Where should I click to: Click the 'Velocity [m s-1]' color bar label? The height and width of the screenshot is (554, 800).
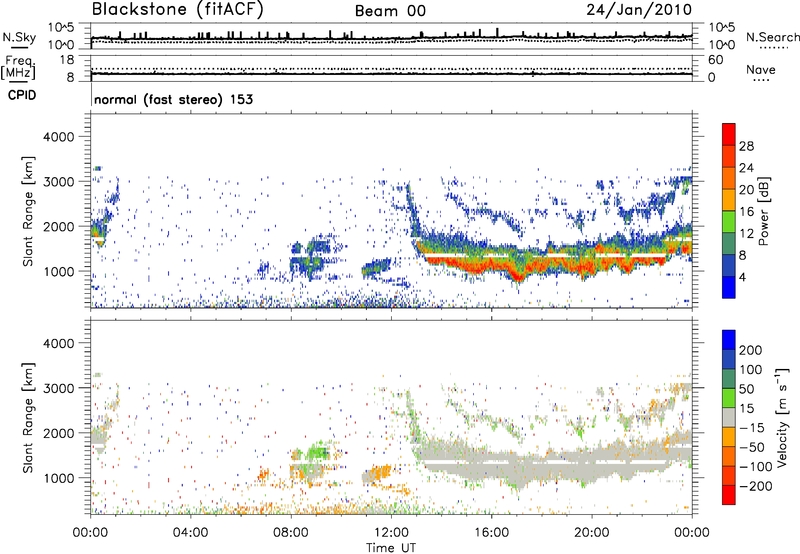coord(782,417)
